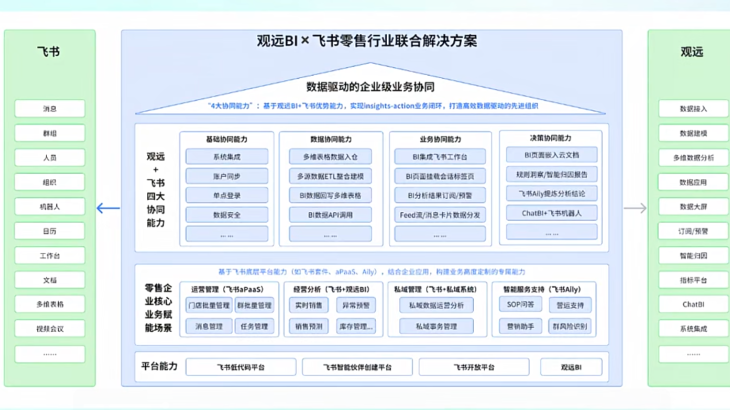Select the '库存管理...' box
730x410 pixels.
pos(356,326)
